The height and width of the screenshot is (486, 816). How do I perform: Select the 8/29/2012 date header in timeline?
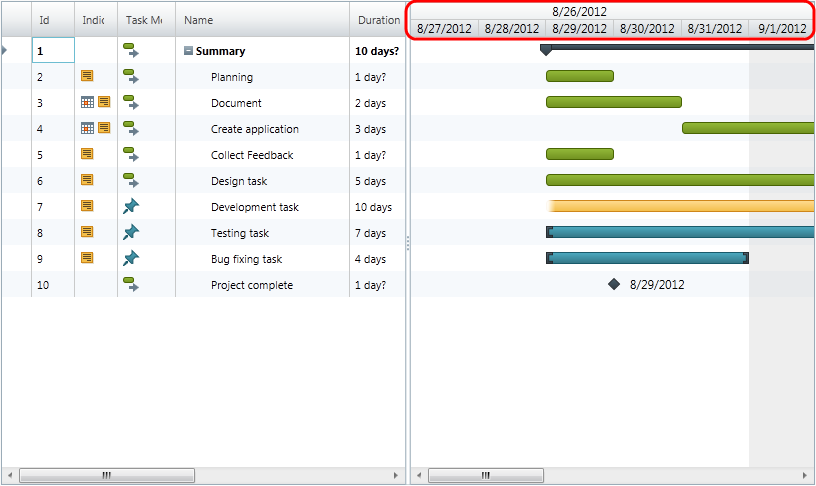tap(579, 28)
